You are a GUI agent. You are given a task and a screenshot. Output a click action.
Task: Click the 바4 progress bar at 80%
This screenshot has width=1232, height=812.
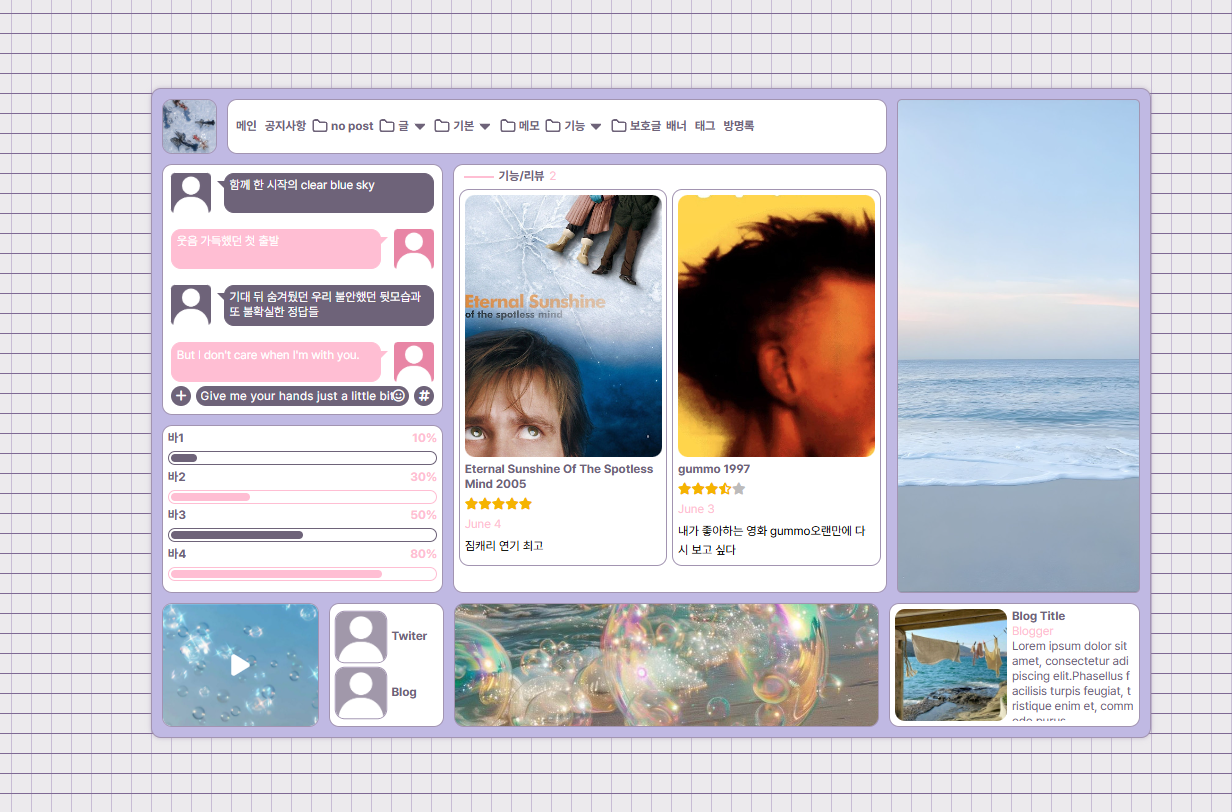click(303, 574)
